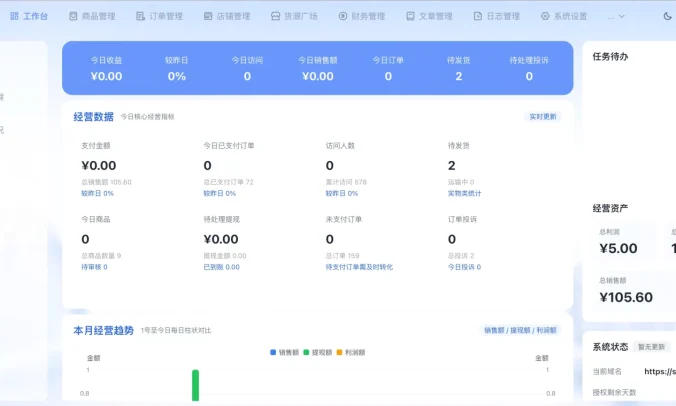Click 今日投诉 0 link
This screenshot has width=676, height=406.
coord(464,267)
